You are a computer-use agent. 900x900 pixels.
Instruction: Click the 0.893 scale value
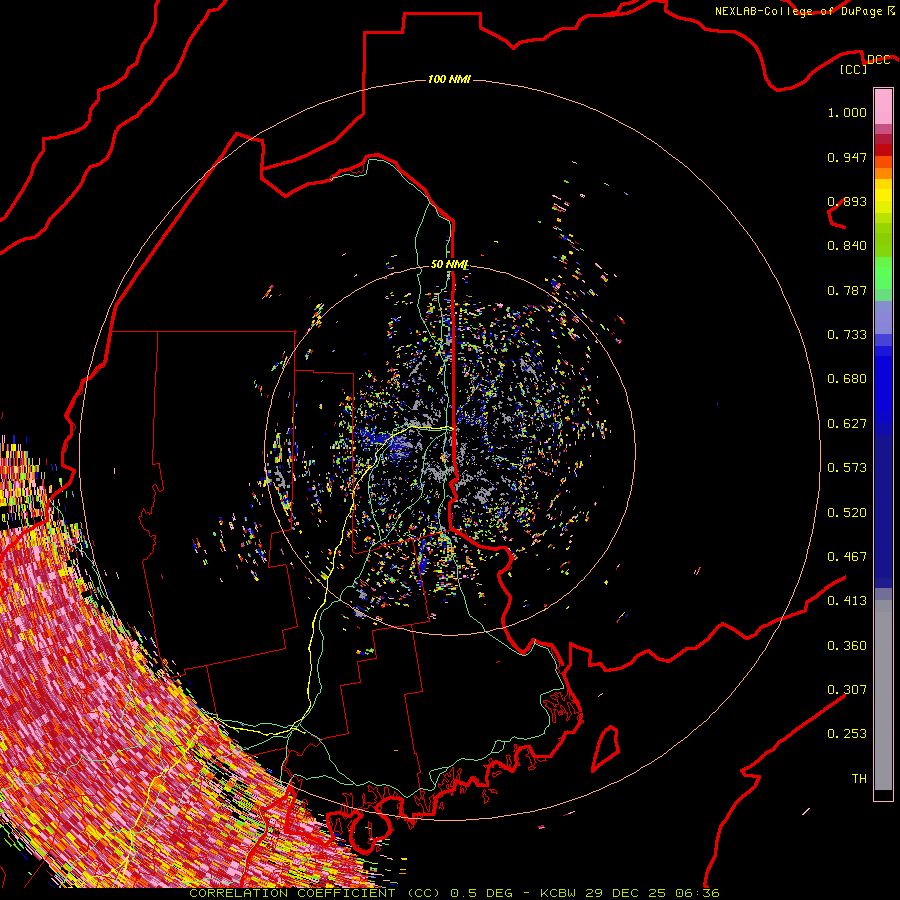pos(847,201)
